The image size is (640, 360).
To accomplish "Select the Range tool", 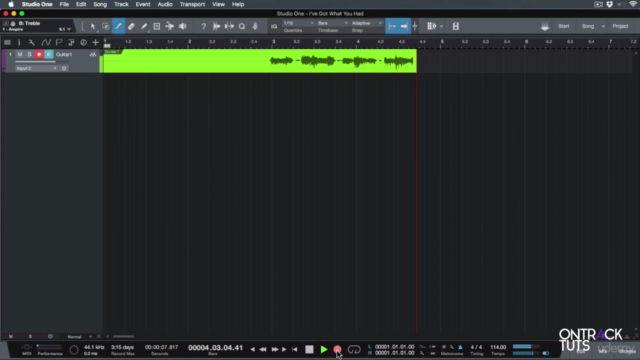I will [x=105, y=27].
